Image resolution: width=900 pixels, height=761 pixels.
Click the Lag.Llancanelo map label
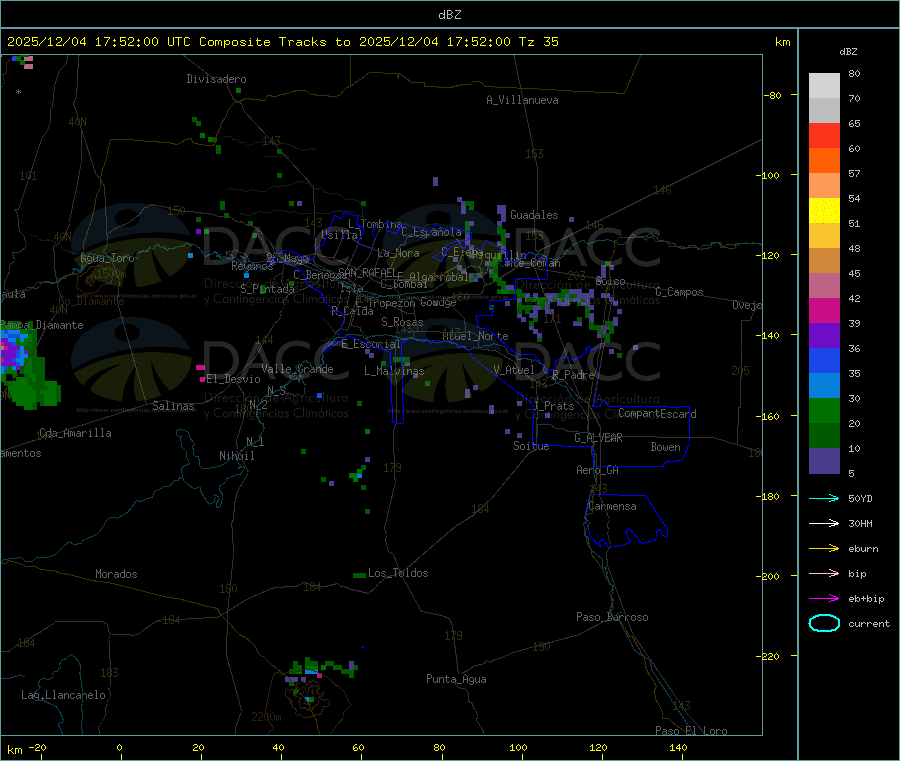pos(63,695)
